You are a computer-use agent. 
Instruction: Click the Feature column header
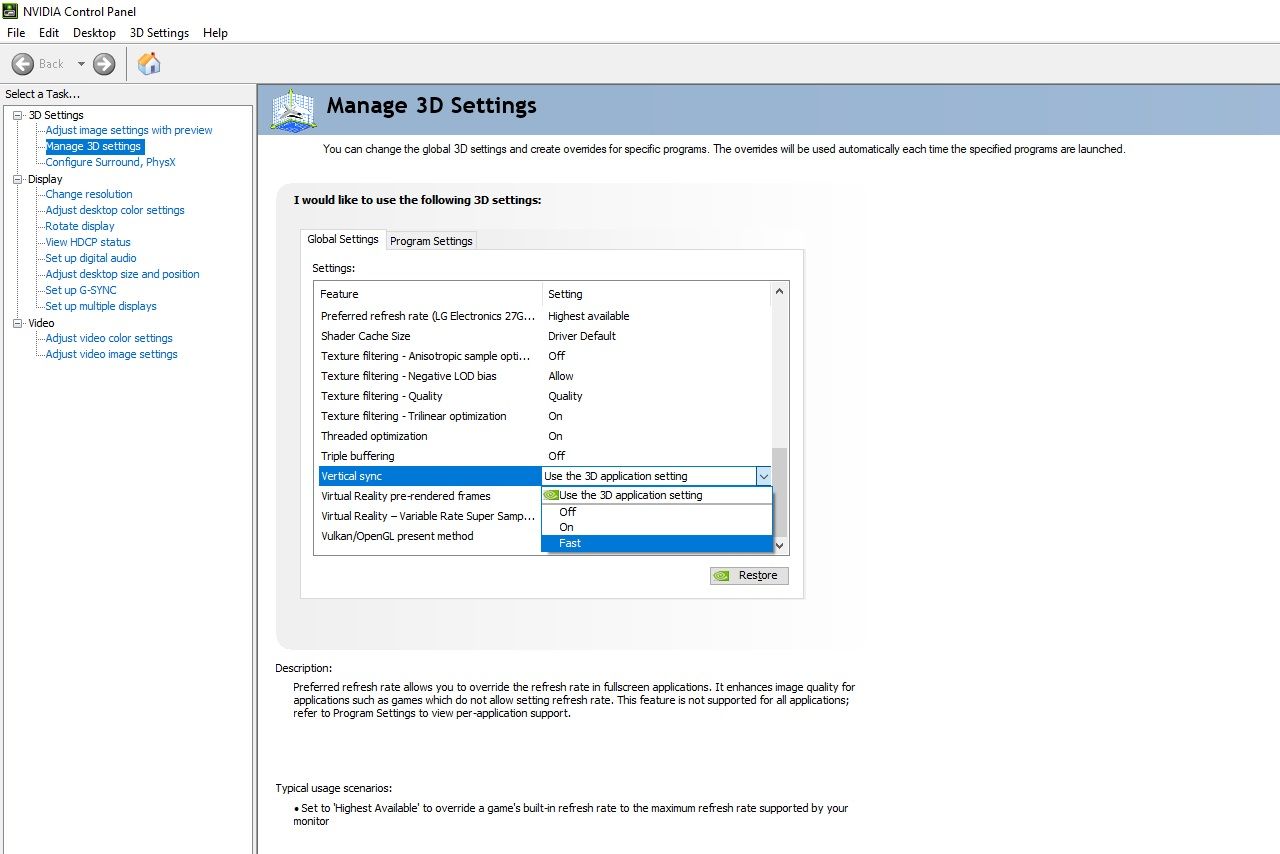pos(429,294)
